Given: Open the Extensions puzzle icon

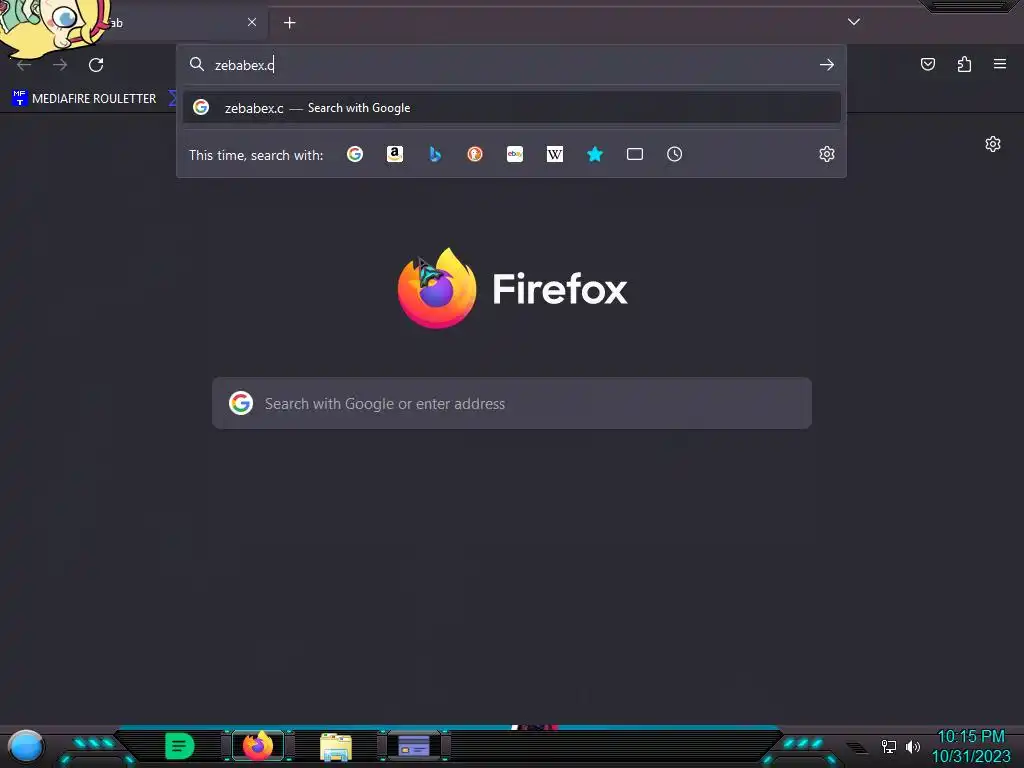Looking at the screenshot, I should click(x=964, y=64).
